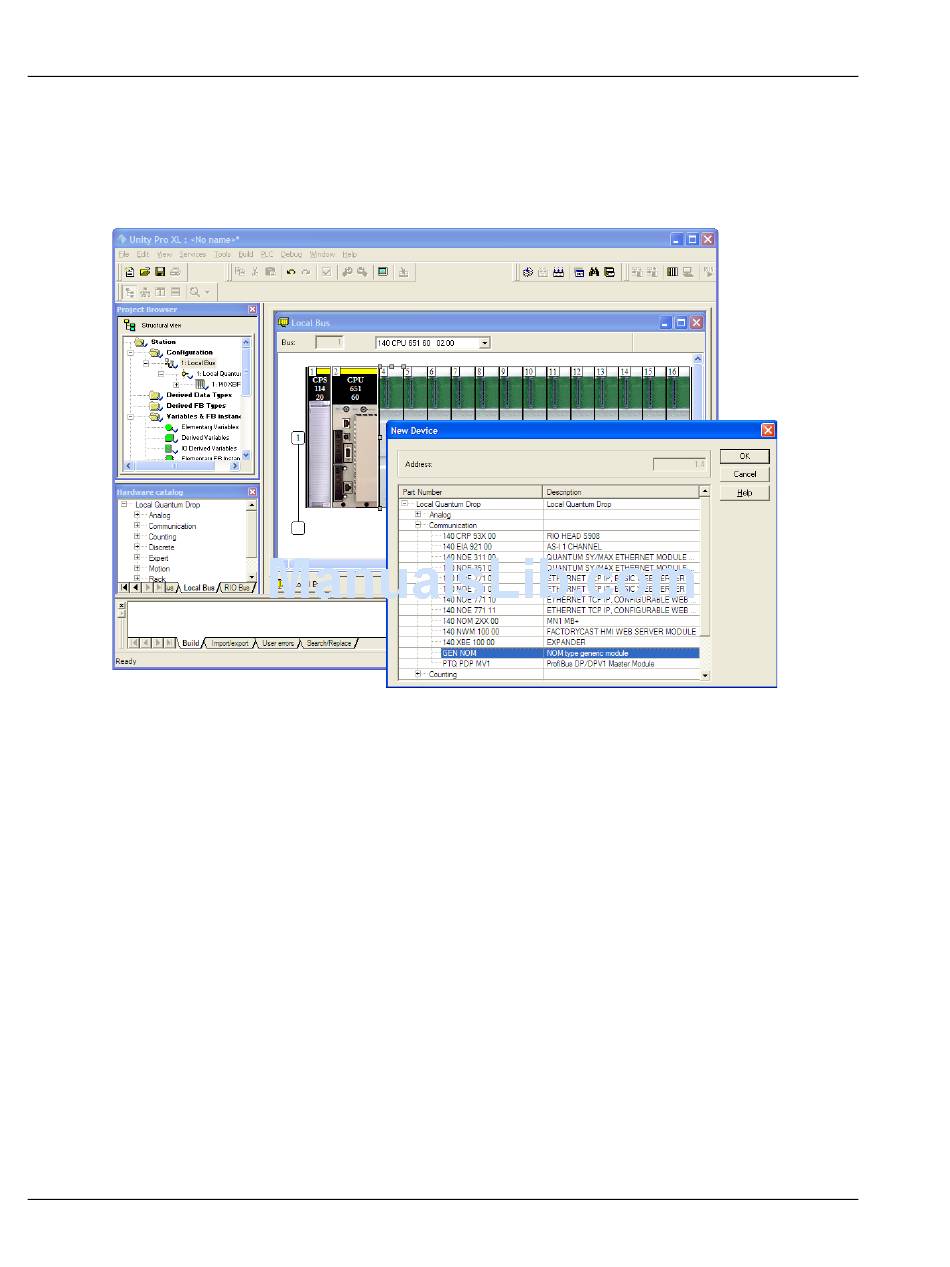Switch to RIO Bus tab in Hardware catalog
This screenshot has width=950, height=1267.
(236, 588)
